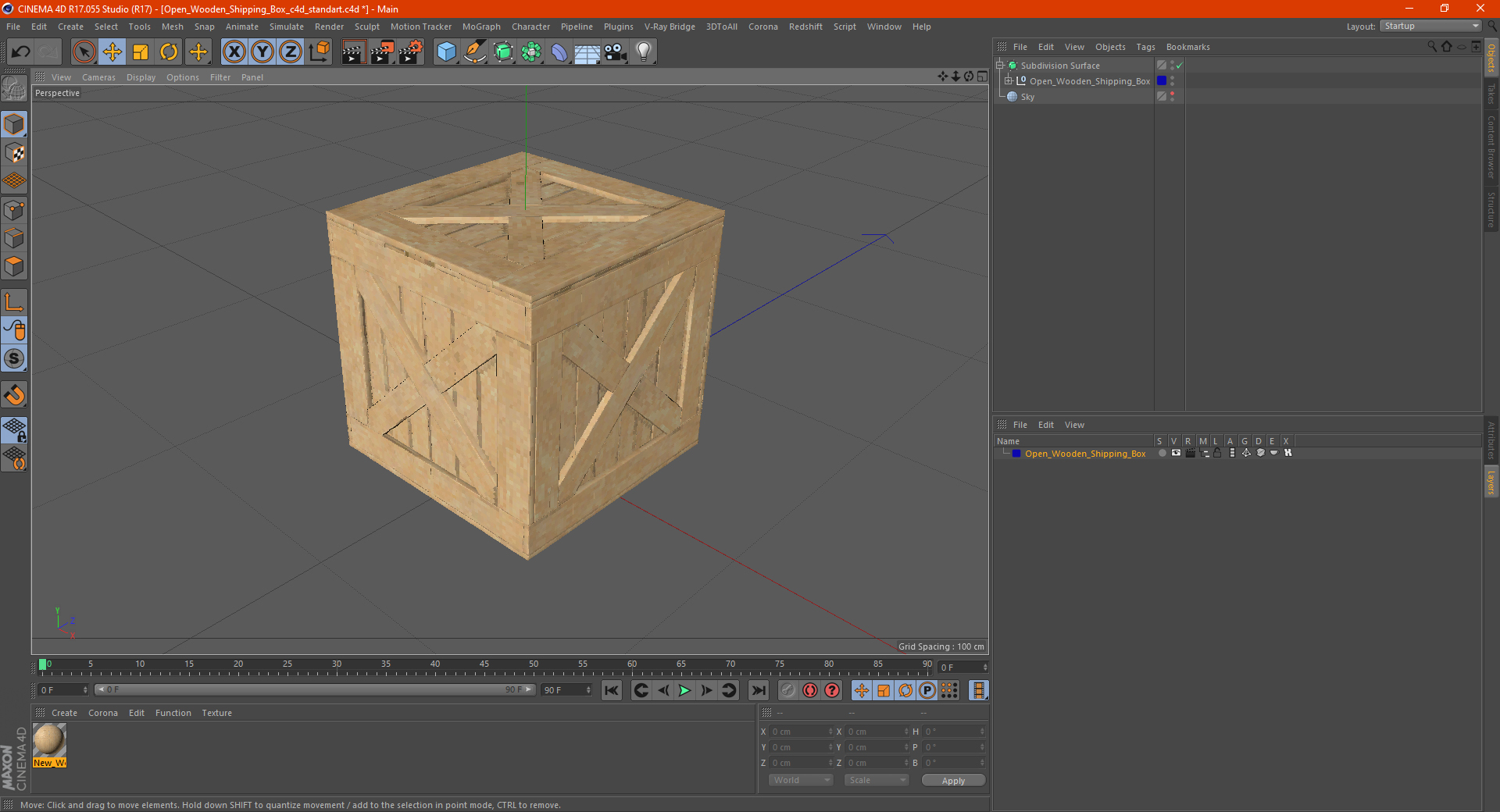Select Polygons mode on left sidebar

tap(14, 266)
